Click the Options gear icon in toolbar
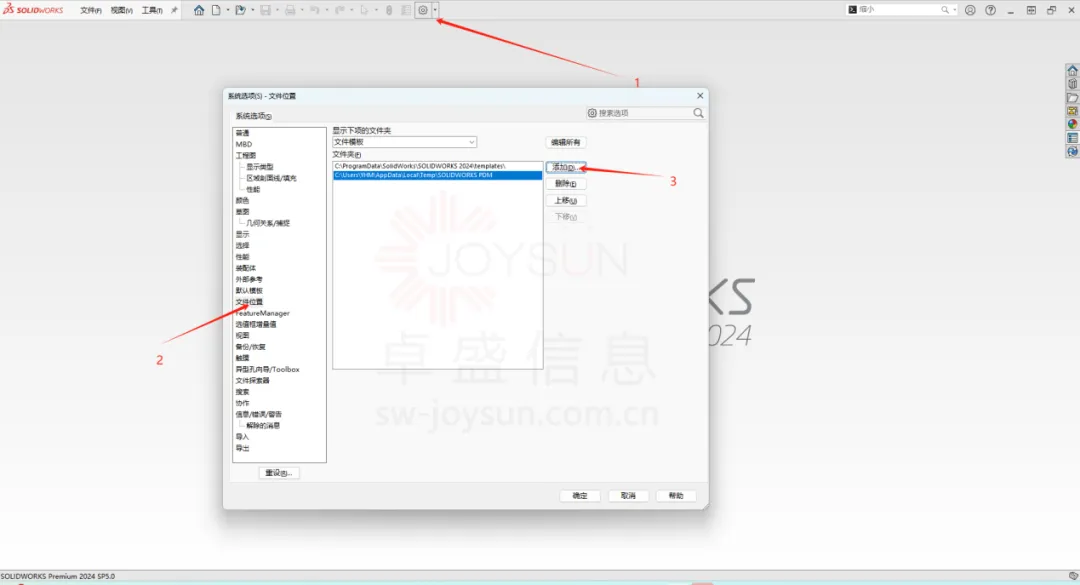 click(423, 10)
